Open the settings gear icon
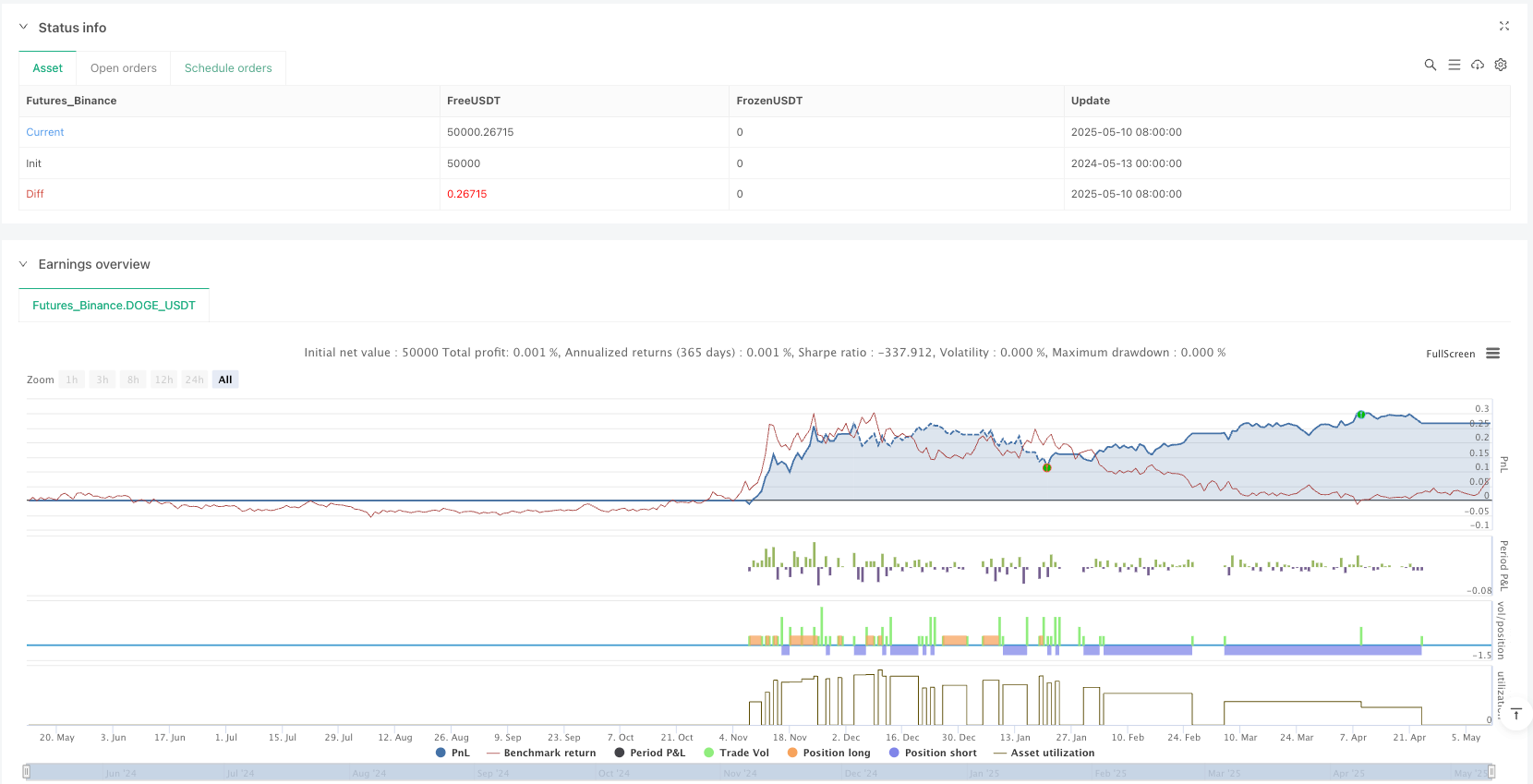Image resolution: width=1533 pixels, height=784 pixels. pyautogui.click(x=1501, y=65)
